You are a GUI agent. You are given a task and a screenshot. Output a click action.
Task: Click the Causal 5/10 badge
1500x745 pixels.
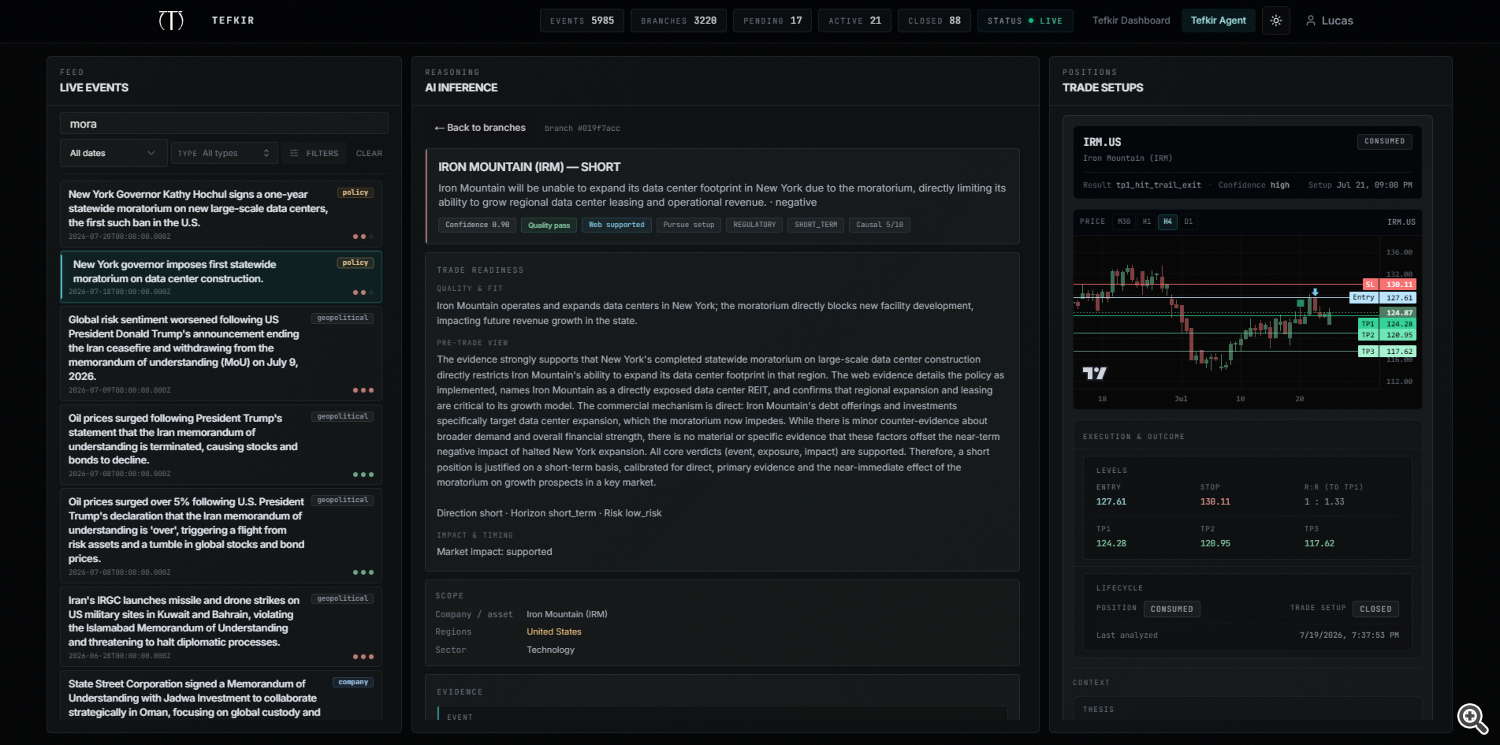(880, 225)
